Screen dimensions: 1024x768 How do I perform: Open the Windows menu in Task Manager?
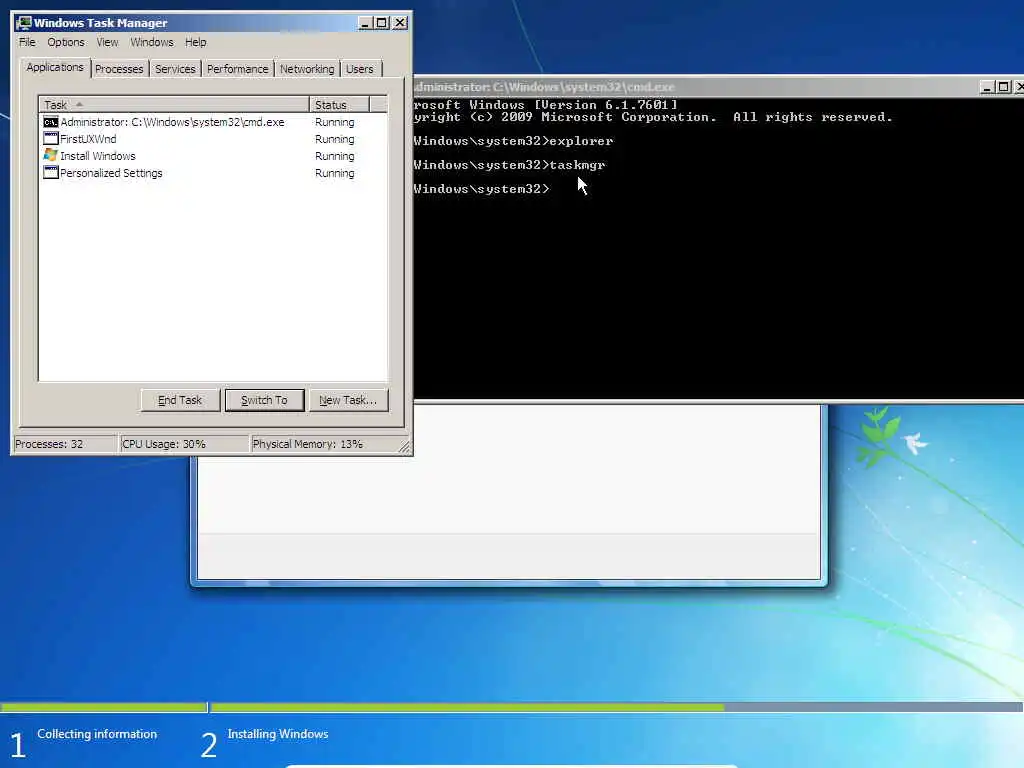point(152,42)
